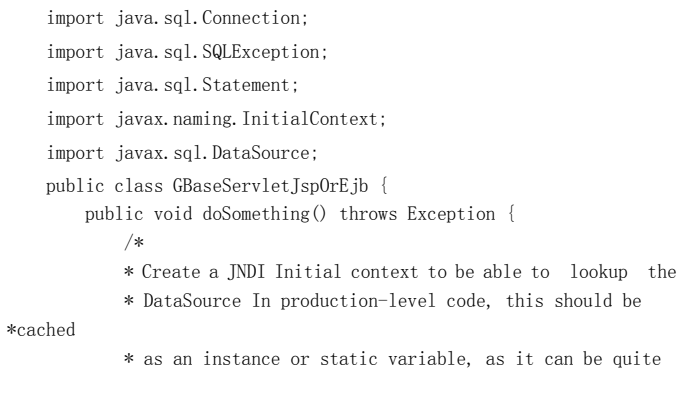Click the comment opener /*
The width and height of the screenshot is (682, 394).
[x=134, y=242]
